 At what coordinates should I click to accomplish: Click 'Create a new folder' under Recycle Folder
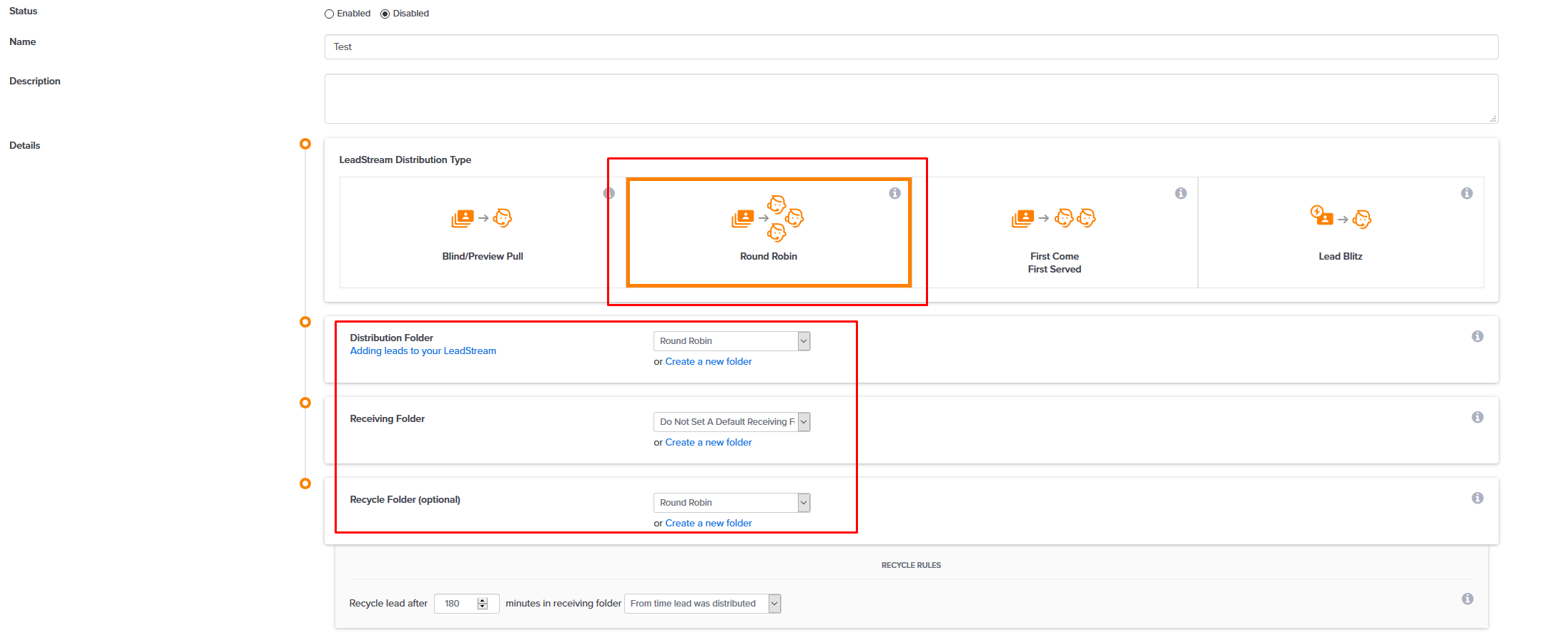click(x=708, y=524)
